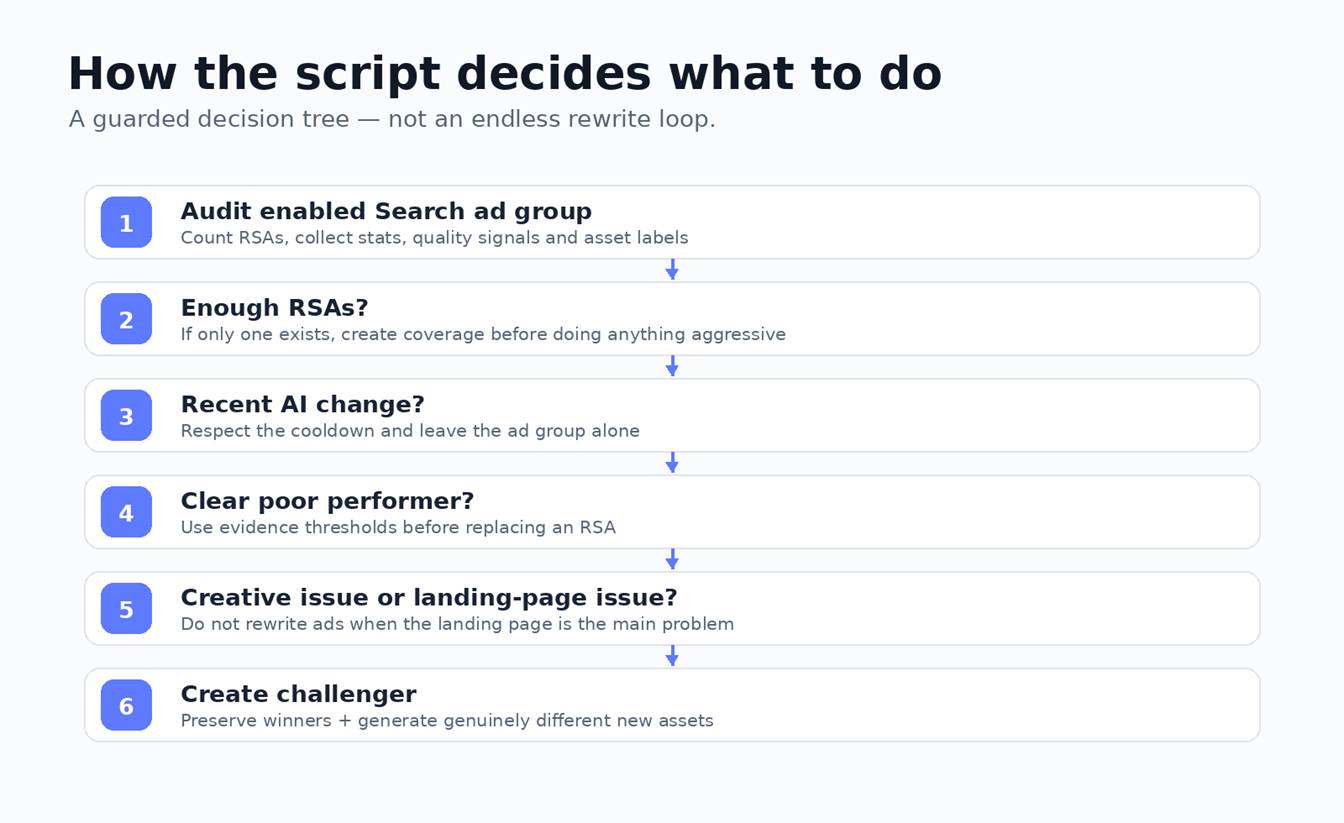Select the 'Recent AI change?' heading
Screen dimensions: 1344x823
[303, 405]
